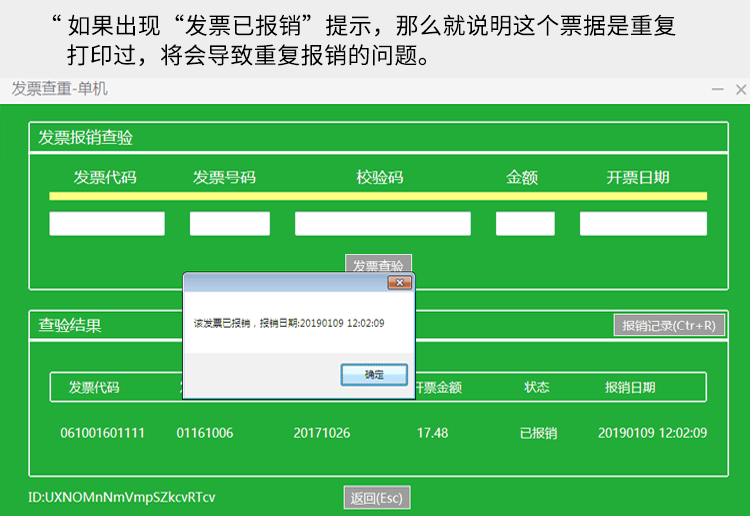Select the 校验码 input field
Image resolution: width=750 pixels, height=516 pixels.
382,224
